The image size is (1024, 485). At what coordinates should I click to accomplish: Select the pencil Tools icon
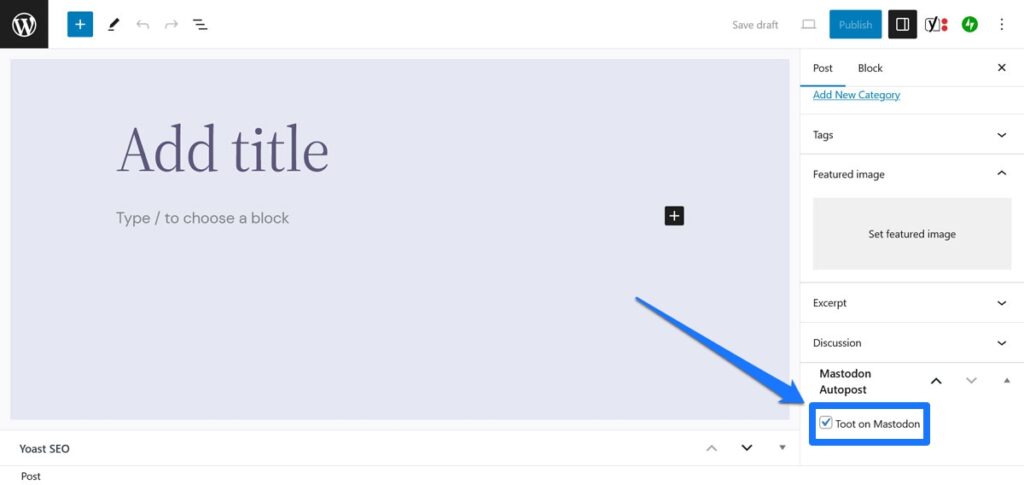[113, 24]
